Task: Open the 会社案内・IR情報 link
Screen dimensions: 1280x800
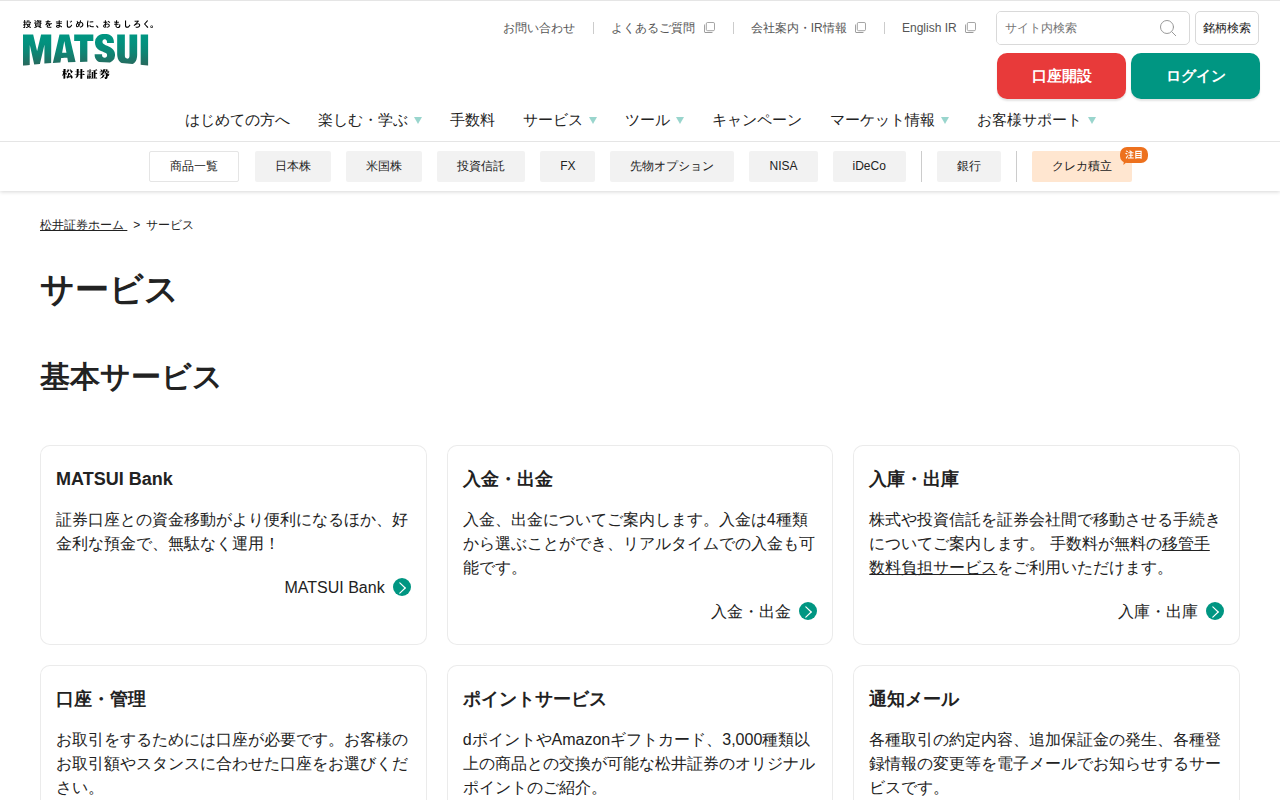Action: click(799, 28)
